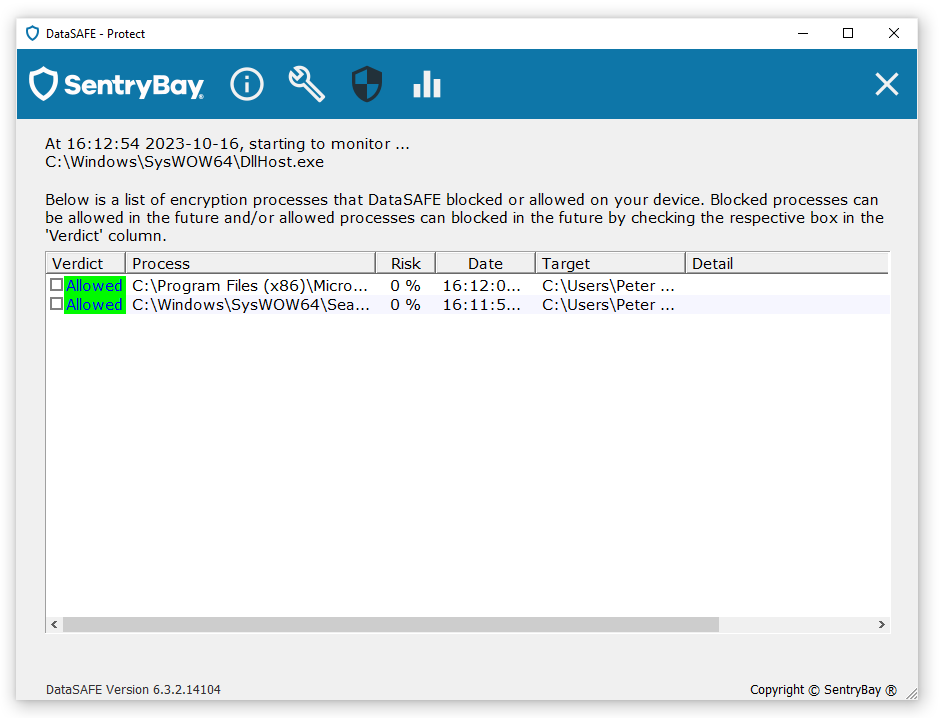Click the shield protection icon

pos(367,84)
